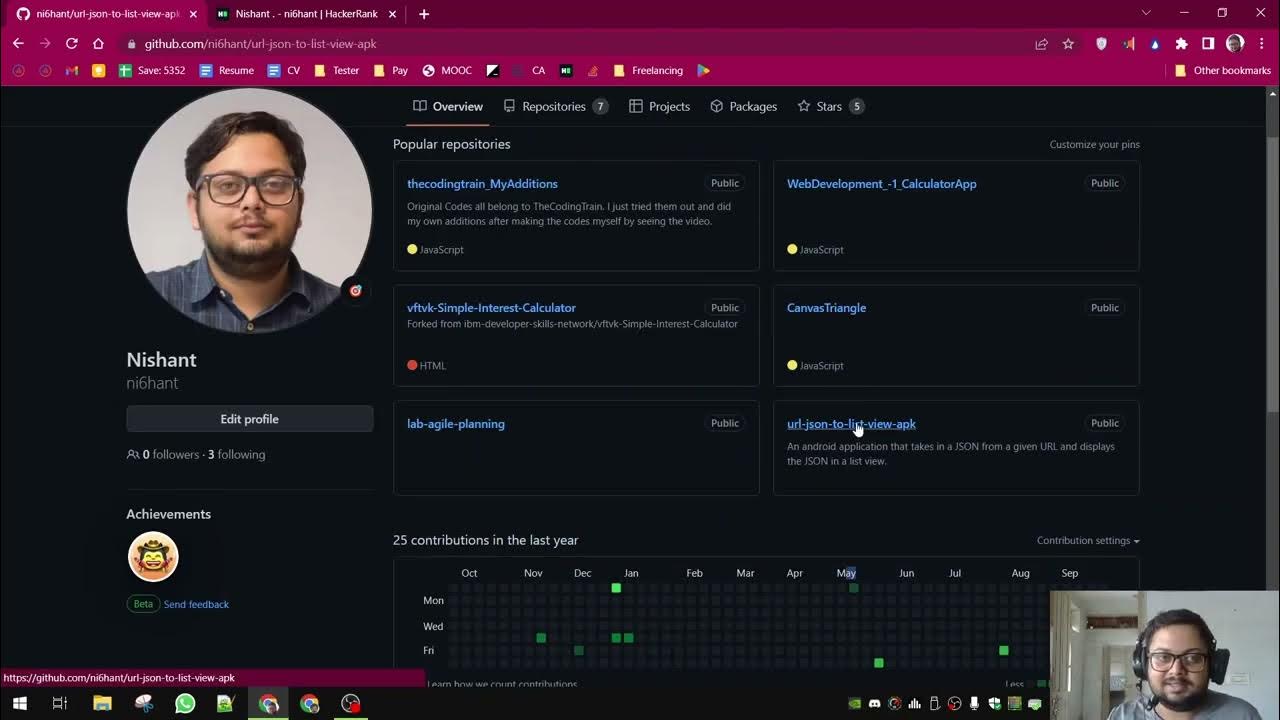Click the green Monday contribution square under January
Image resolution: width=1280 pixels, height=720 pixels.
pos(616,588)
